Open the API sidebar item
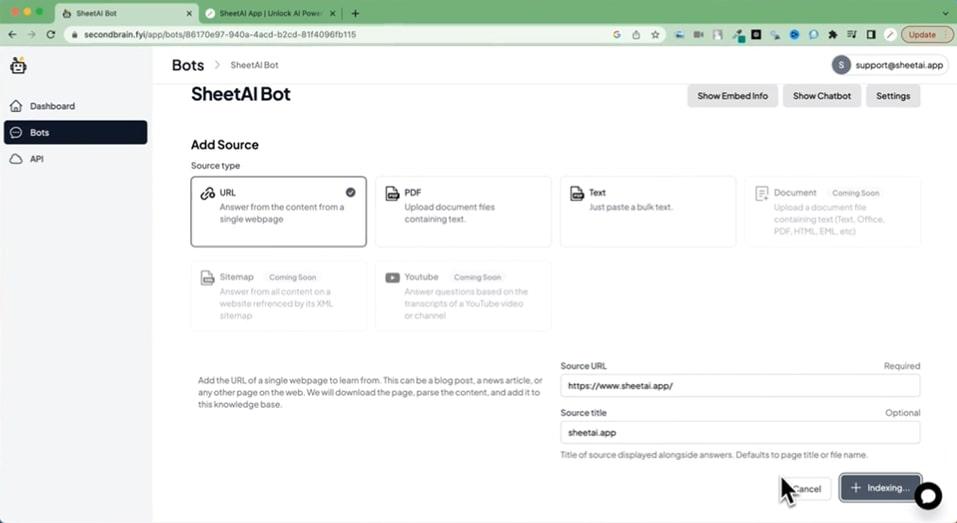The height and width of the screenshot is (523, 957). 75,159
